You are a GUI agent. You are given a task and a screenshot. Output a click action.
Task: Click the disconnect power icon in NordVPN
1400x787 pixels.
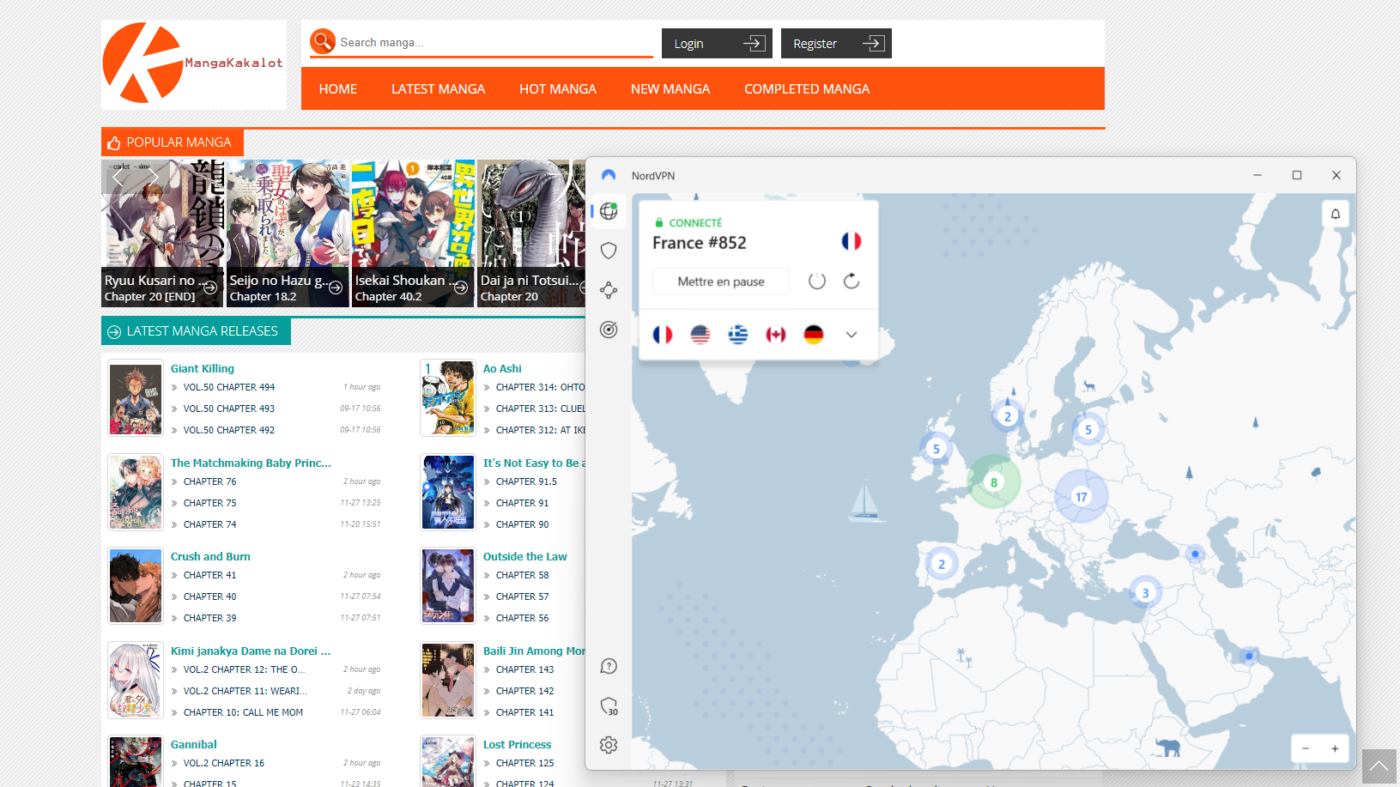coord(817,281)
